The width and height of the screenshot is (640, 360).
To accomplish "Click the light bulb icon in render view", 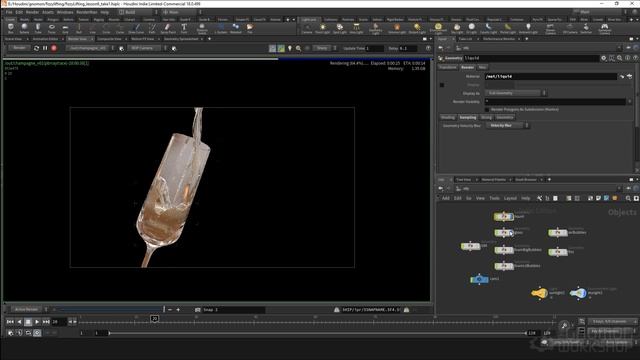I will point(290,48).
